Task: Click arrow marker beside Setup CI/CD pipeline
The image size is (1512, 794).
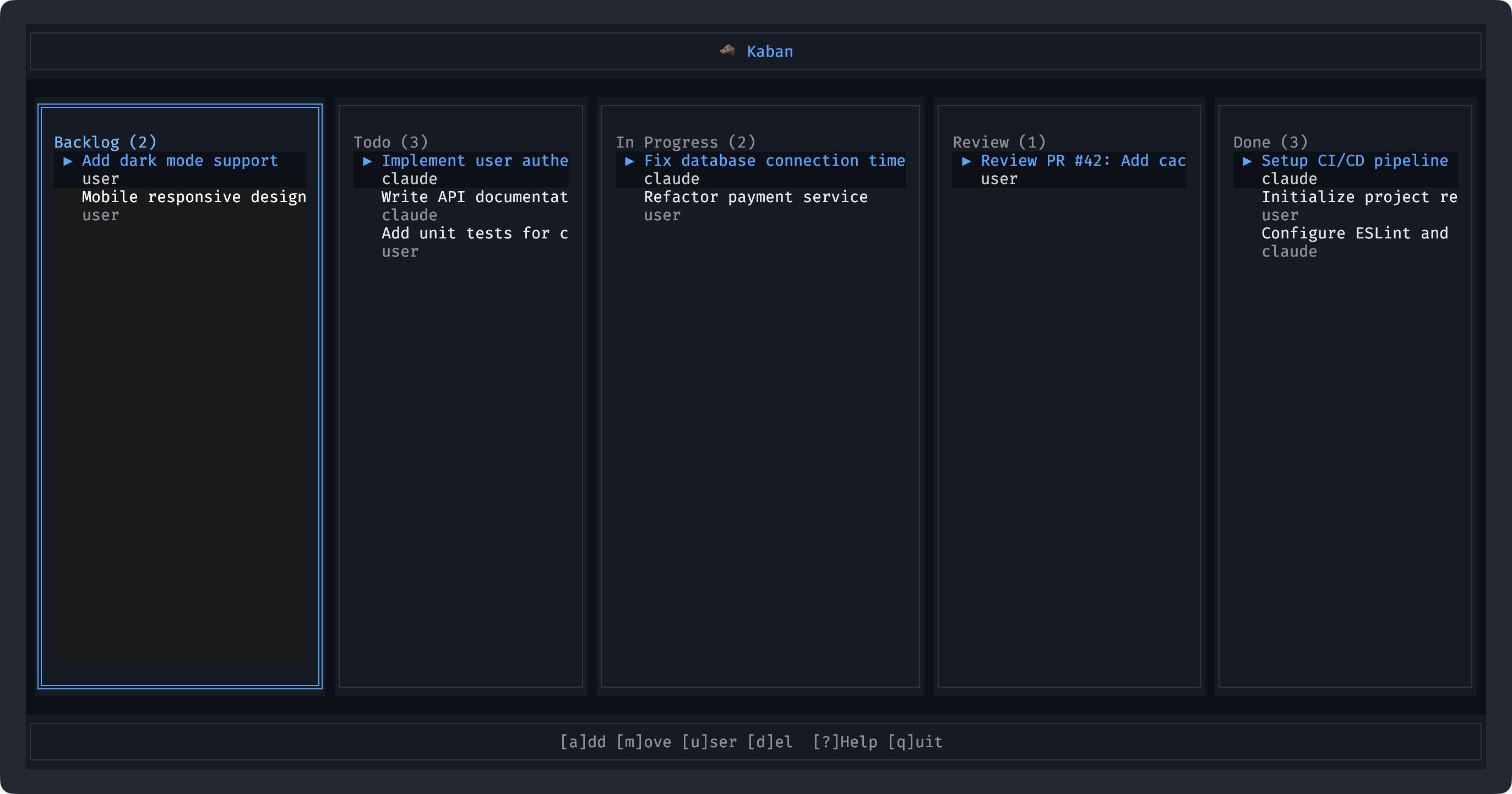Action: click(x=1247, y=161)
